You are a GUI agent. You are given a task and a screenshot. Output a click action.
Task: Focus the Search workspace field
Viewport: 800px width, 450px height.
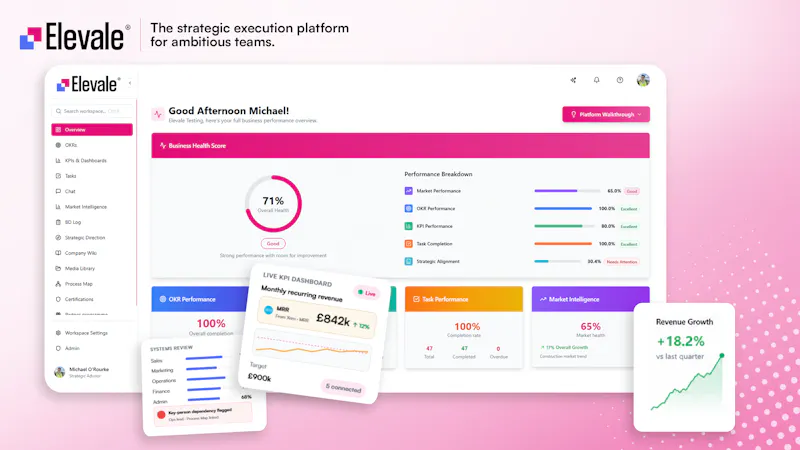pos(92,111)
